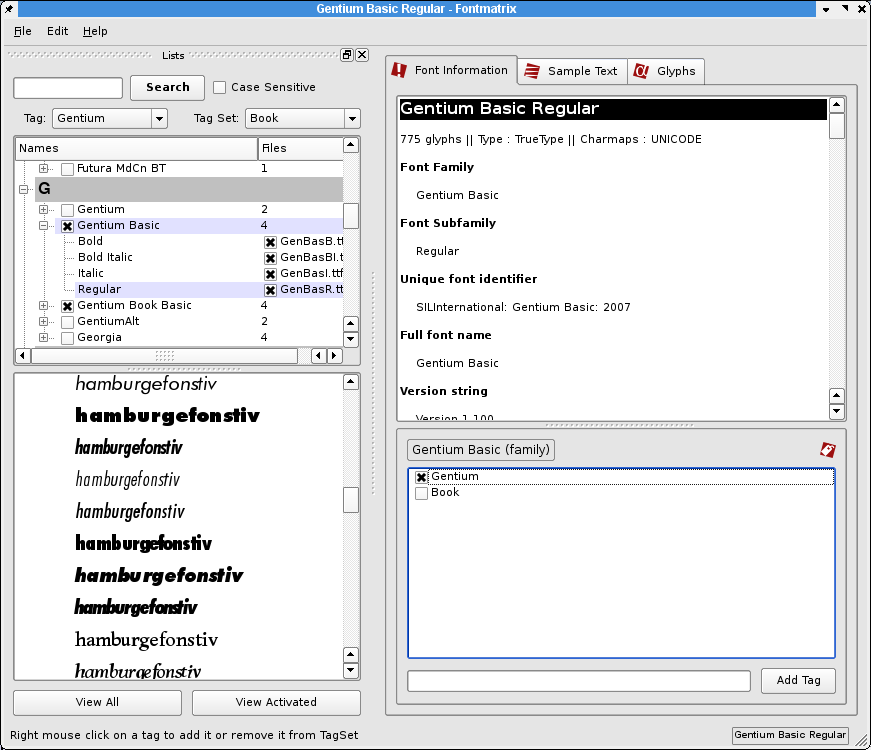Open the Tag Set dropdown showing Book
This screenshot has width=871, height=750.
(352, 118)
